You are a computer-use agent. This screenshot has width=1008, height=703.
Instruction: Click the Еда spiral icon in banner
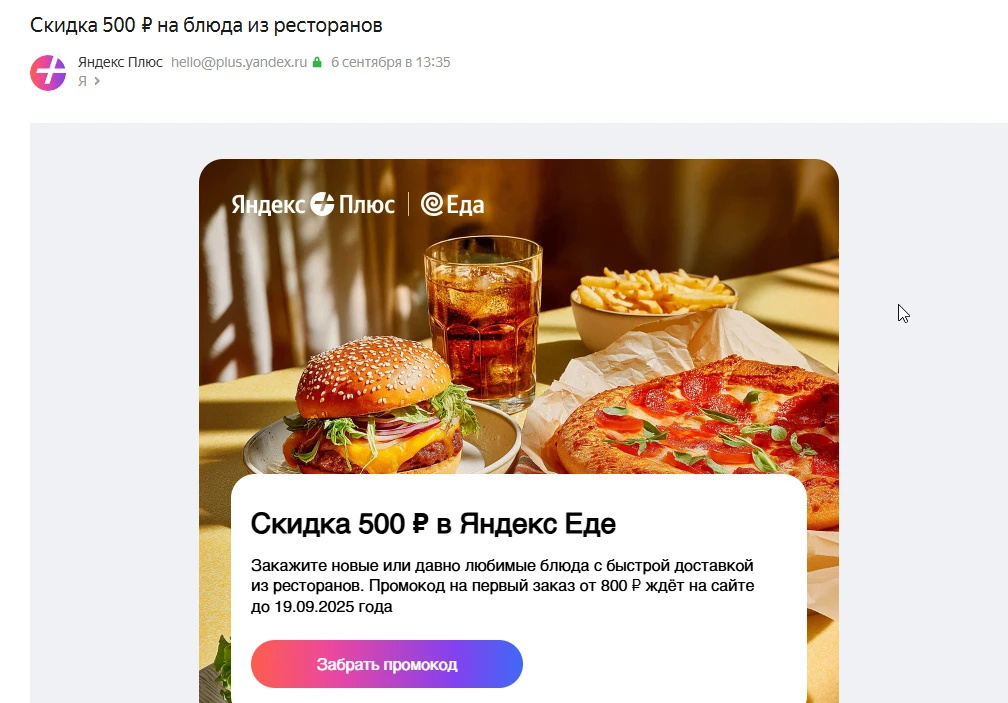click(432, 204)
